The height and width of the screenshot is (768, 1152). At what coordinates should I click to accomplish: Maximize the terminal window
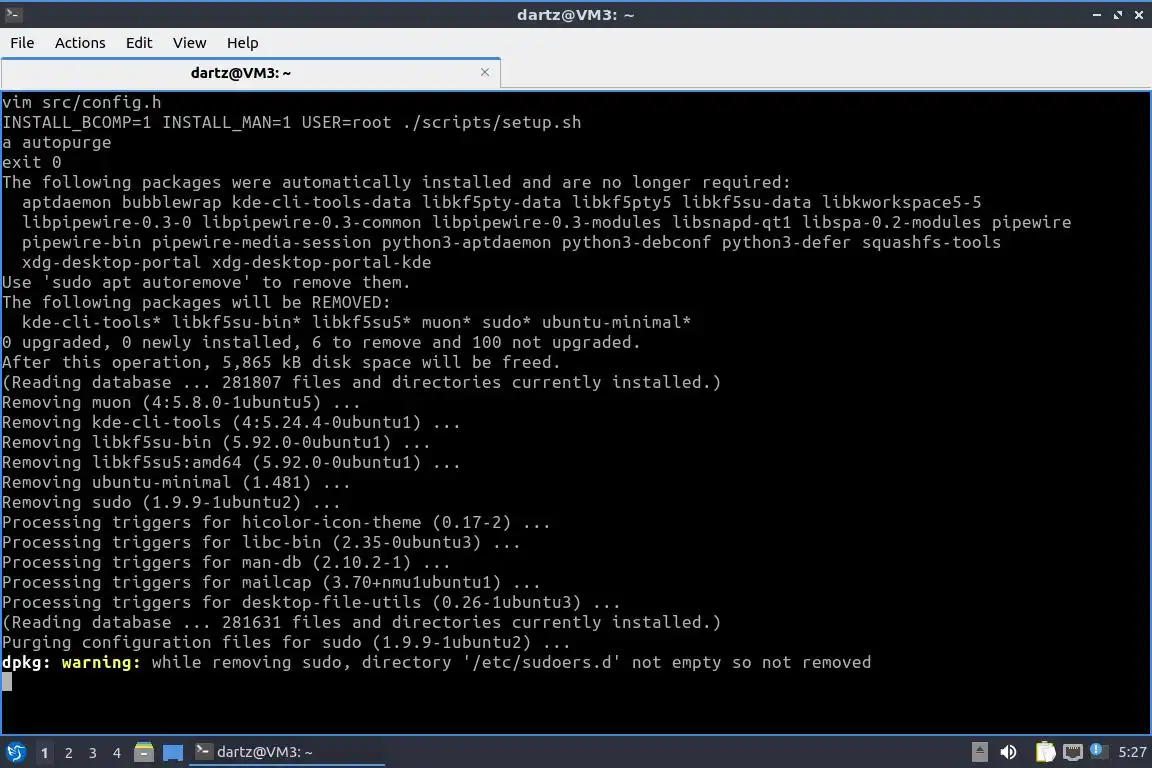[x=1118, y=15]
